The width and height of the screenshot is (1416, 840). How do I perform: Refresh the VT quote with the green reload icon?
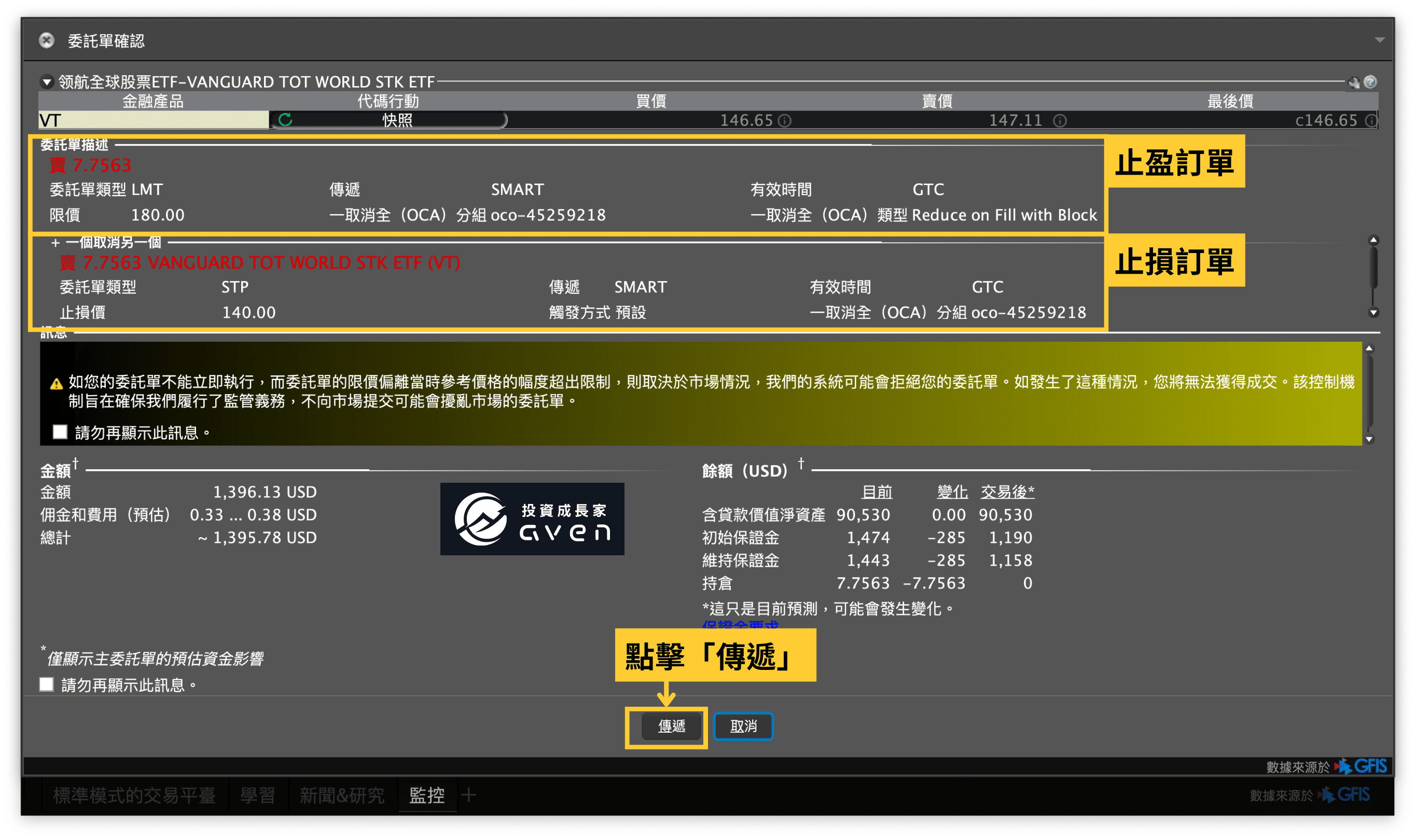pyautogui.click(x=286, y=120)
